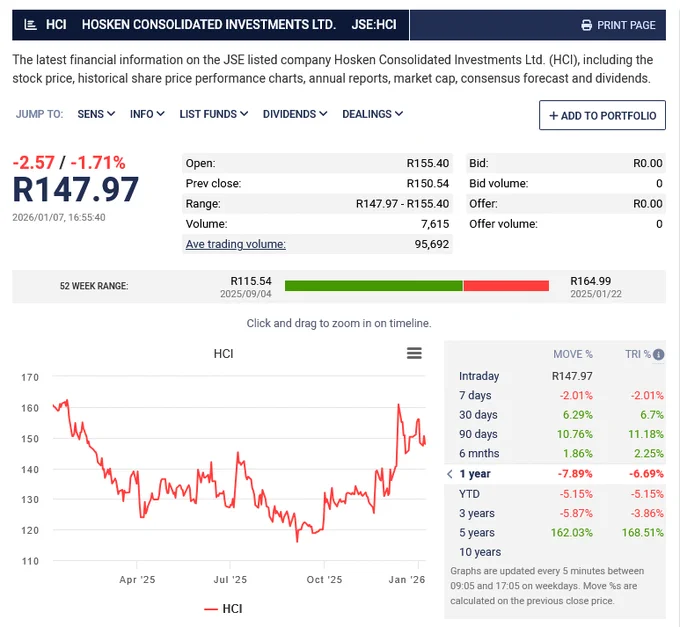Image resolution: width=680 pixels, height=627 pixels.
Task: Select the 5 years period
Action: point(555,532)
